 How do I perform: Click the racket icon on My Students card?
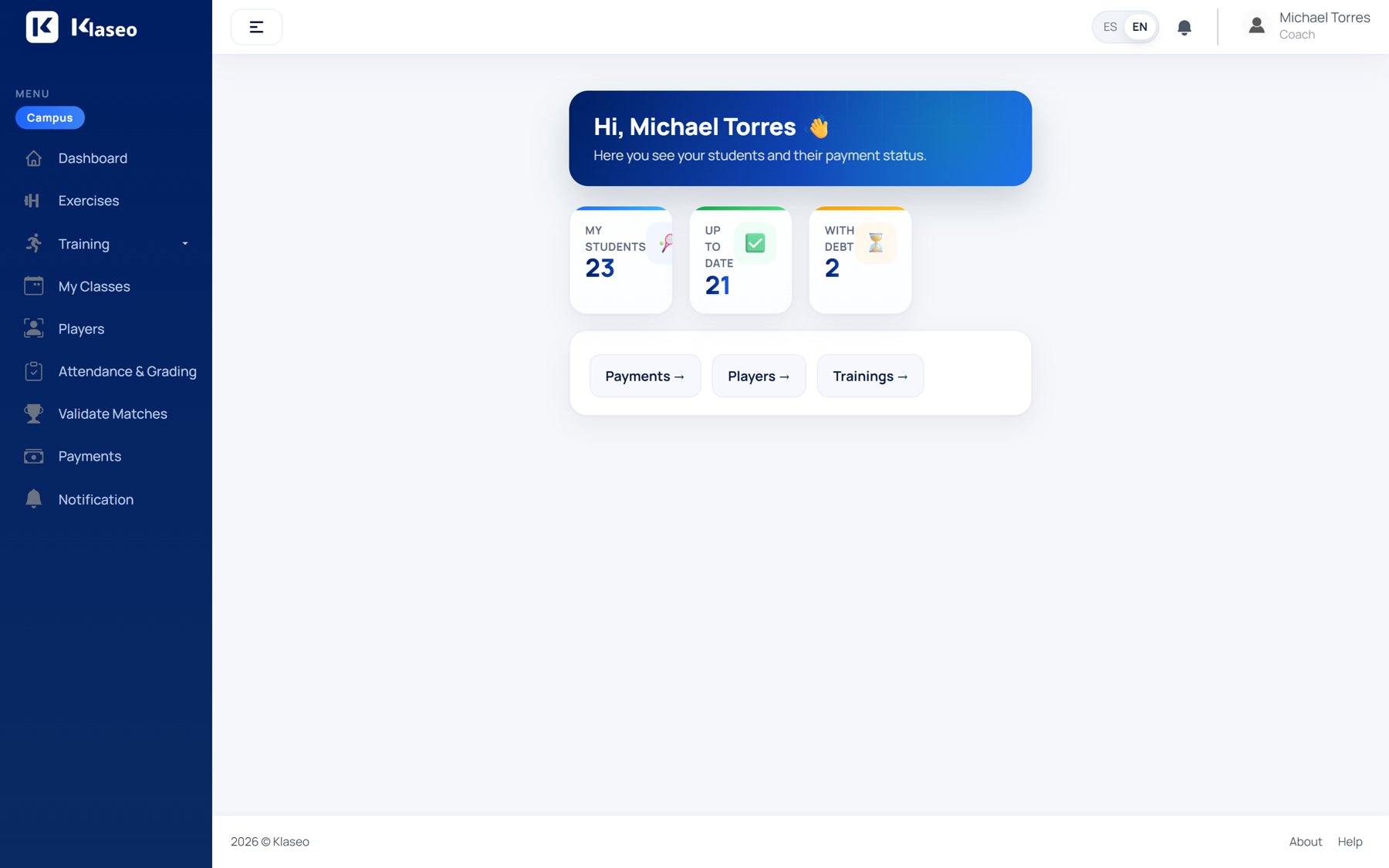point(665,243)
